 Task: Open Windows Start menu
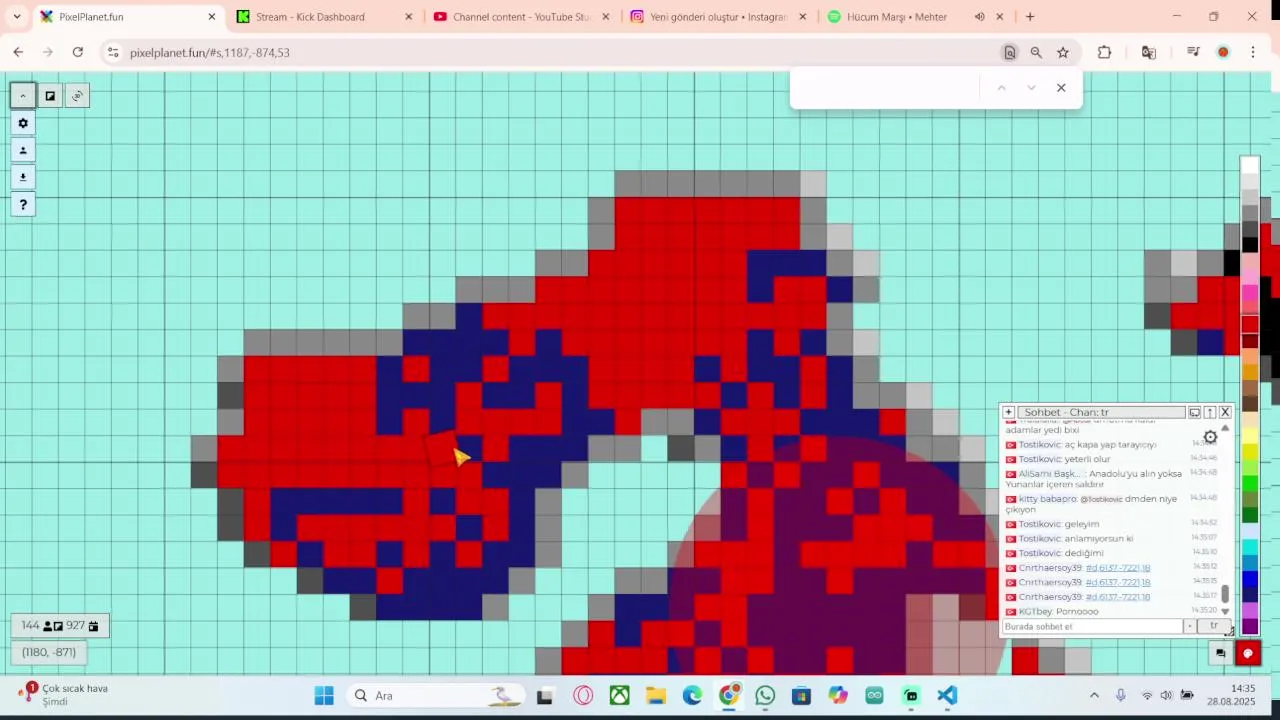tap(324, 695)
